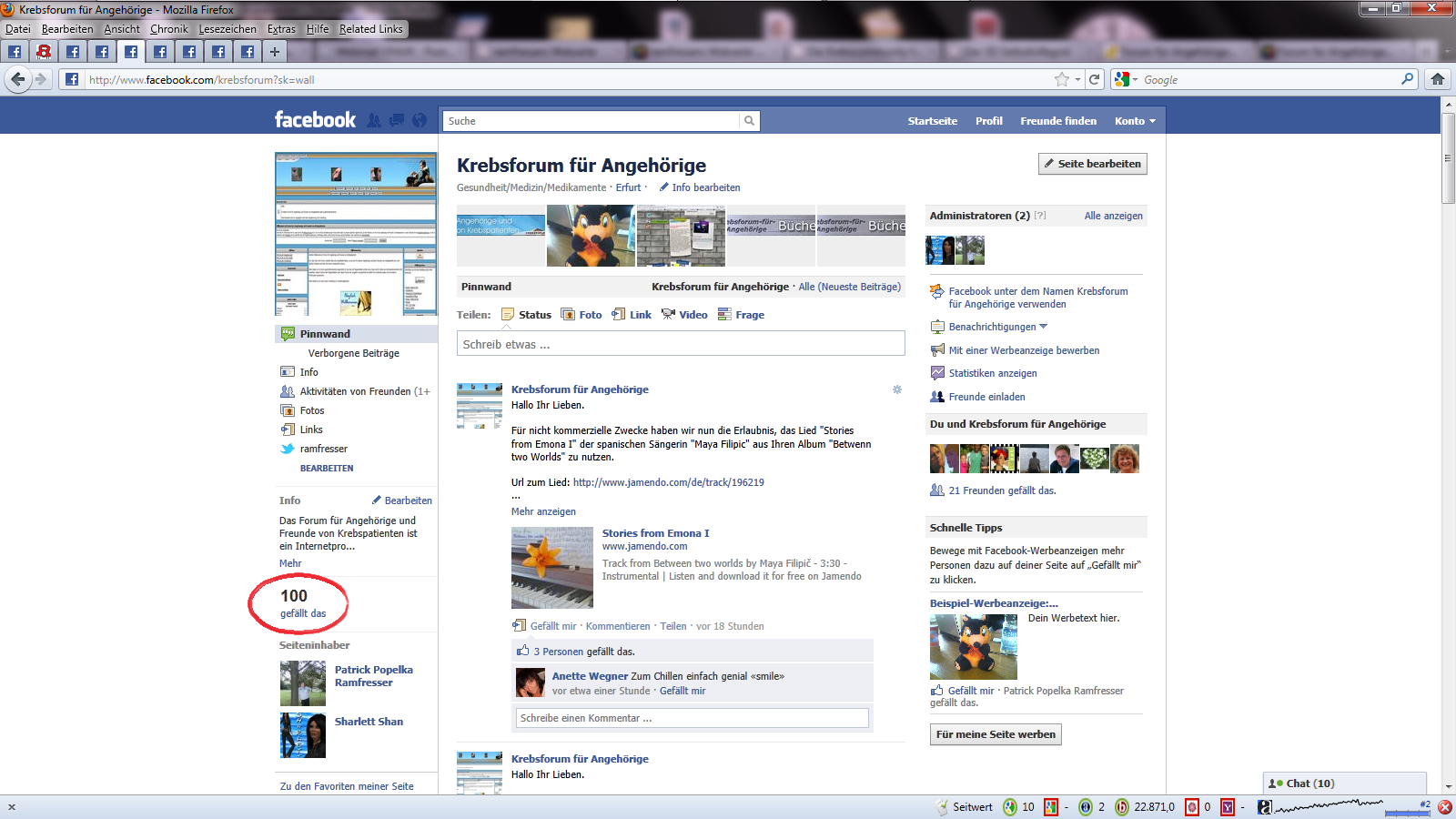
Task: Bookmark page using the star icon
Action: [x=1061, y=79]
